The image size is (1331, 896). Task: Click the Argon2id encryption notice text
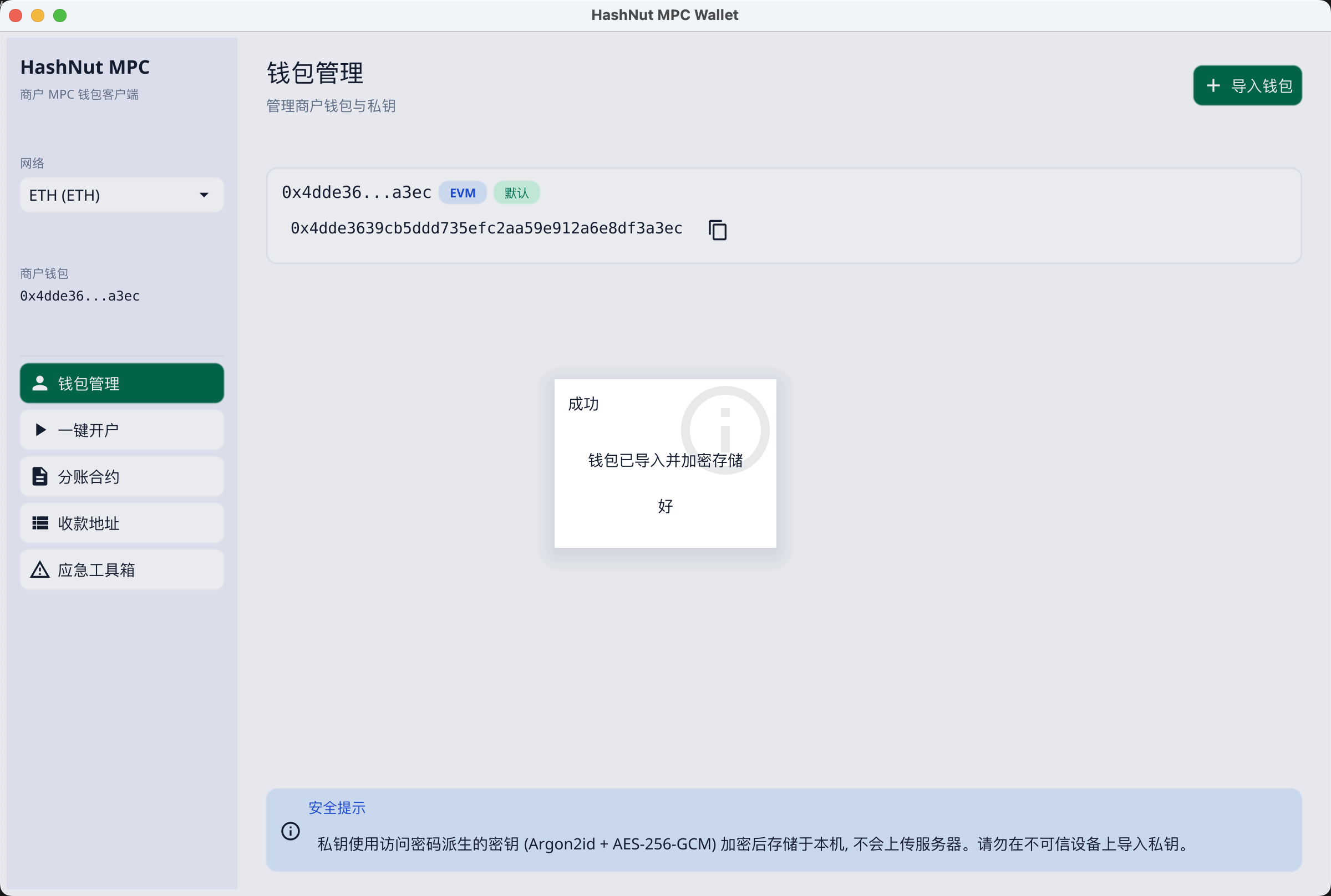point(753,844)
